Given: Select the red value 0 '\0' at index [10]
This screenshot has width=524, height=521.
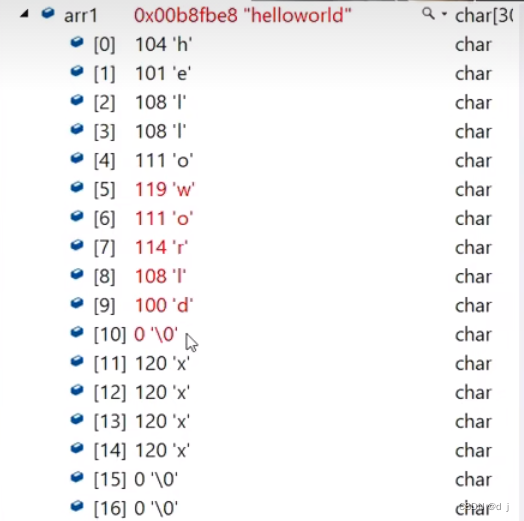Looking at the screenshot, I should point(156,335).
